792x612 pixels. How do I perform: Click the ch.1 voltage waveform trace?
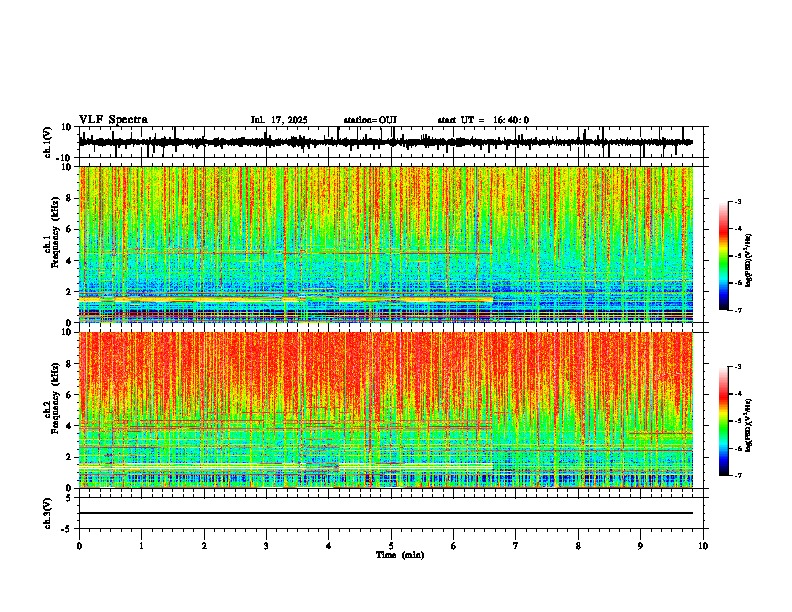click(x=386, y=142)
